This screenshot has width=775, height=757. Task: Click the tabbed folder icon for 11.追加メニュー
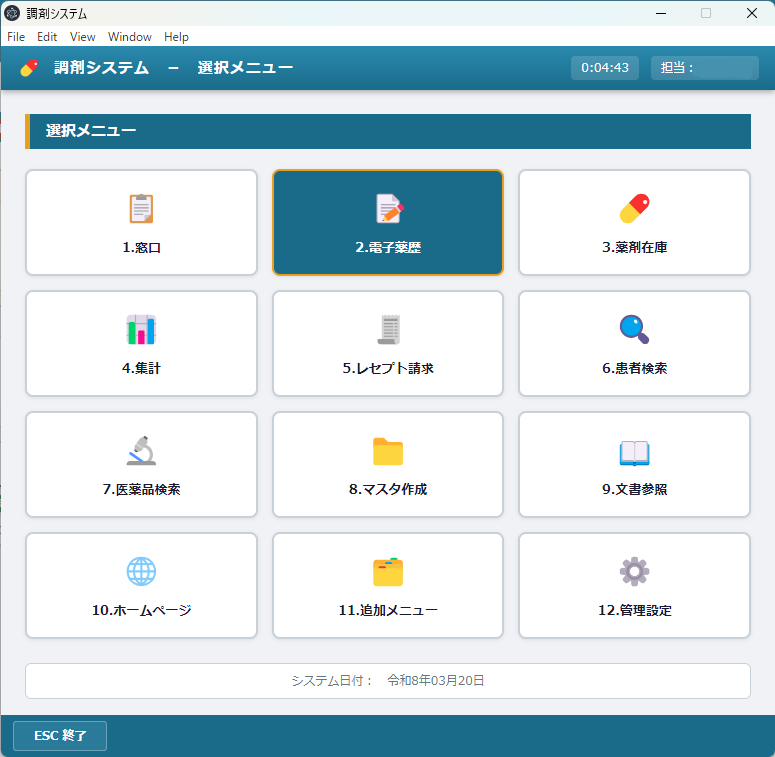tap(388, 572)
